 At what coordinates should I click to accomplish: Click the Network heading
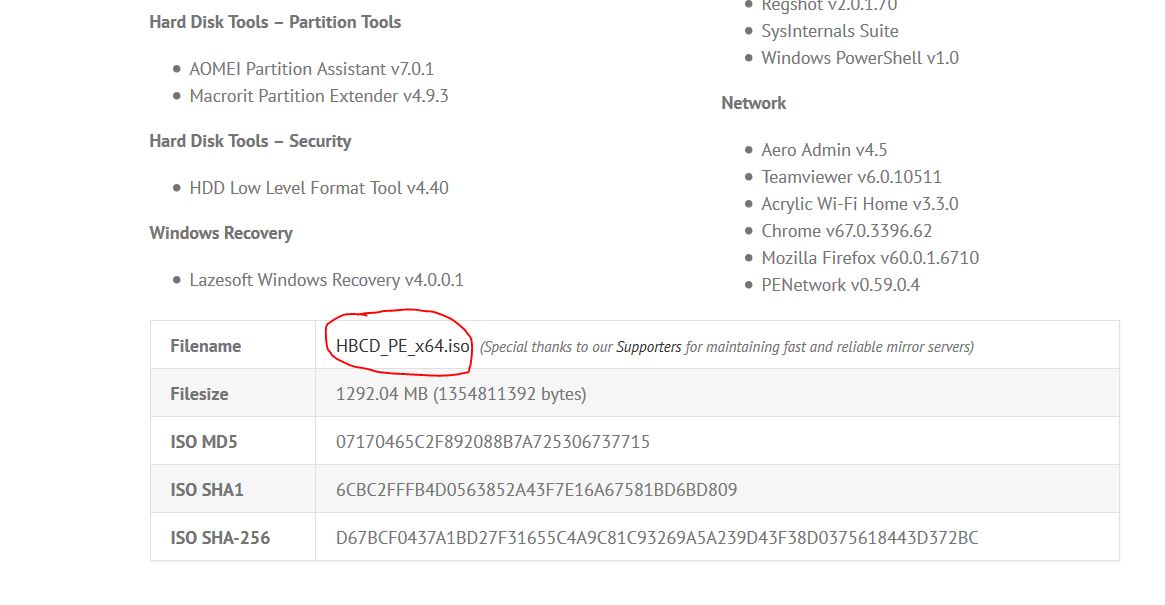(753, 103)
